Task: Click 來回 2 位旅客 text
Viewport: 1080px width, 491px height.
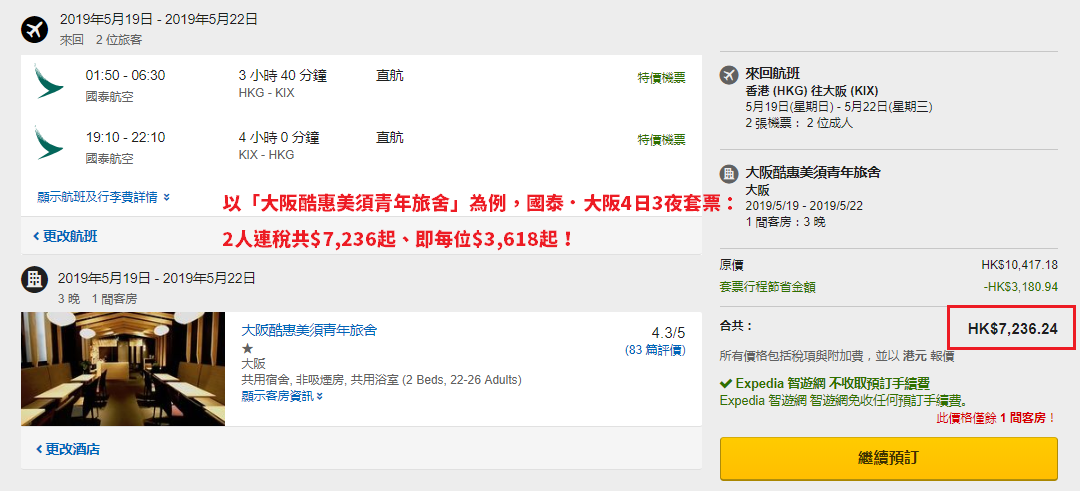Action: 101,40
